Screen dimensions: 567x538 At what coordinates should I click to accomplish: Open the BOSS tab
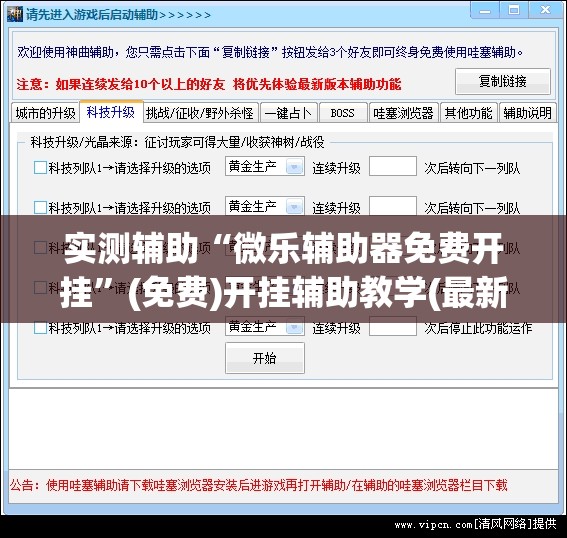tap(343, 113)
